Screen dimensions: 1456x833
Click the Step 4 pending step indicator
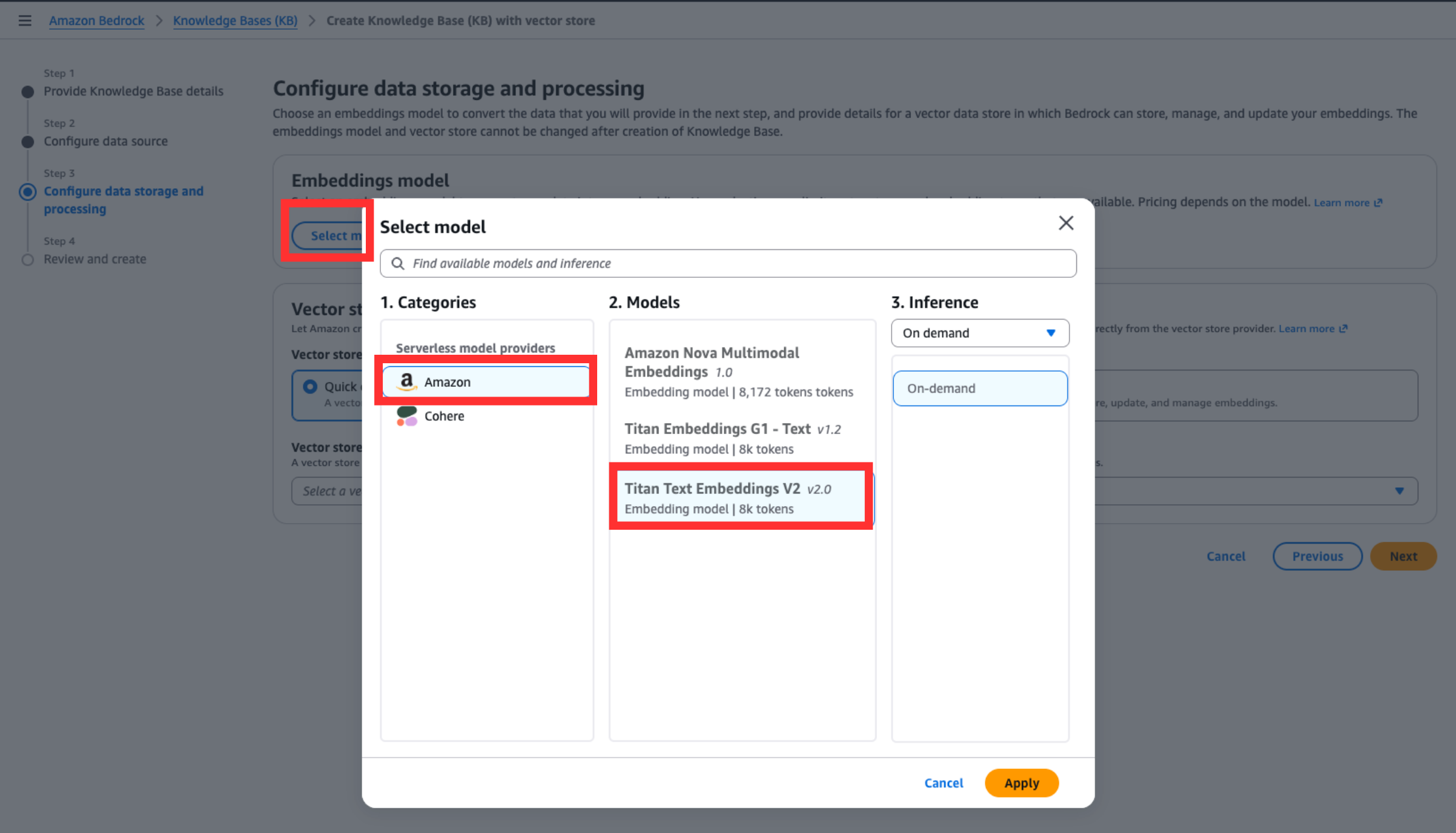(x=28, y=260)
